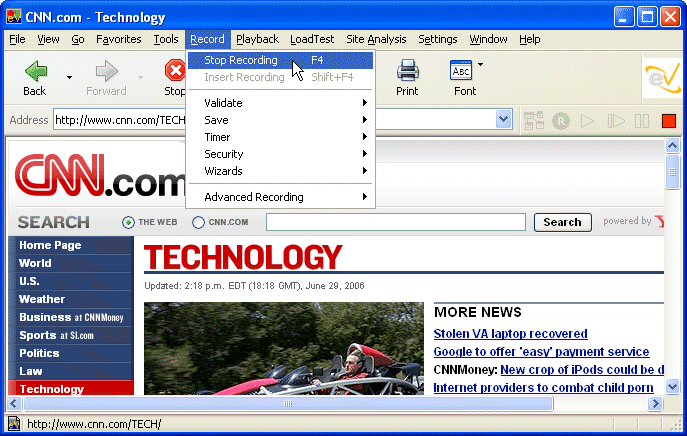The height and width of the screenshot is (436, 687).
Task: Open the Back history dropdown arrow
Action: (x=69, y=78)
